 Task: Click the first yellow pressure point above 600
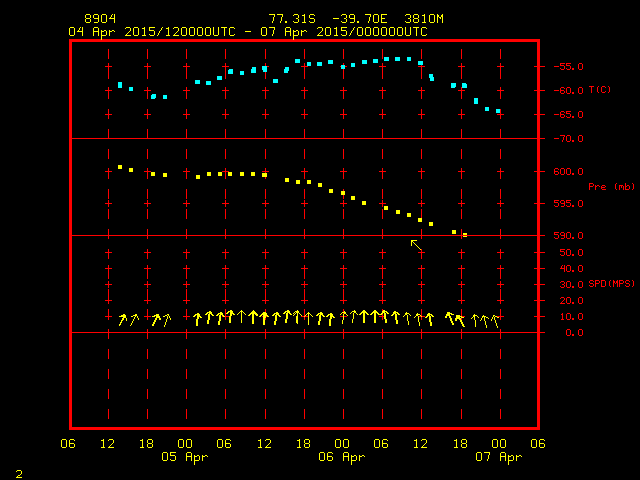pos(120,167)
